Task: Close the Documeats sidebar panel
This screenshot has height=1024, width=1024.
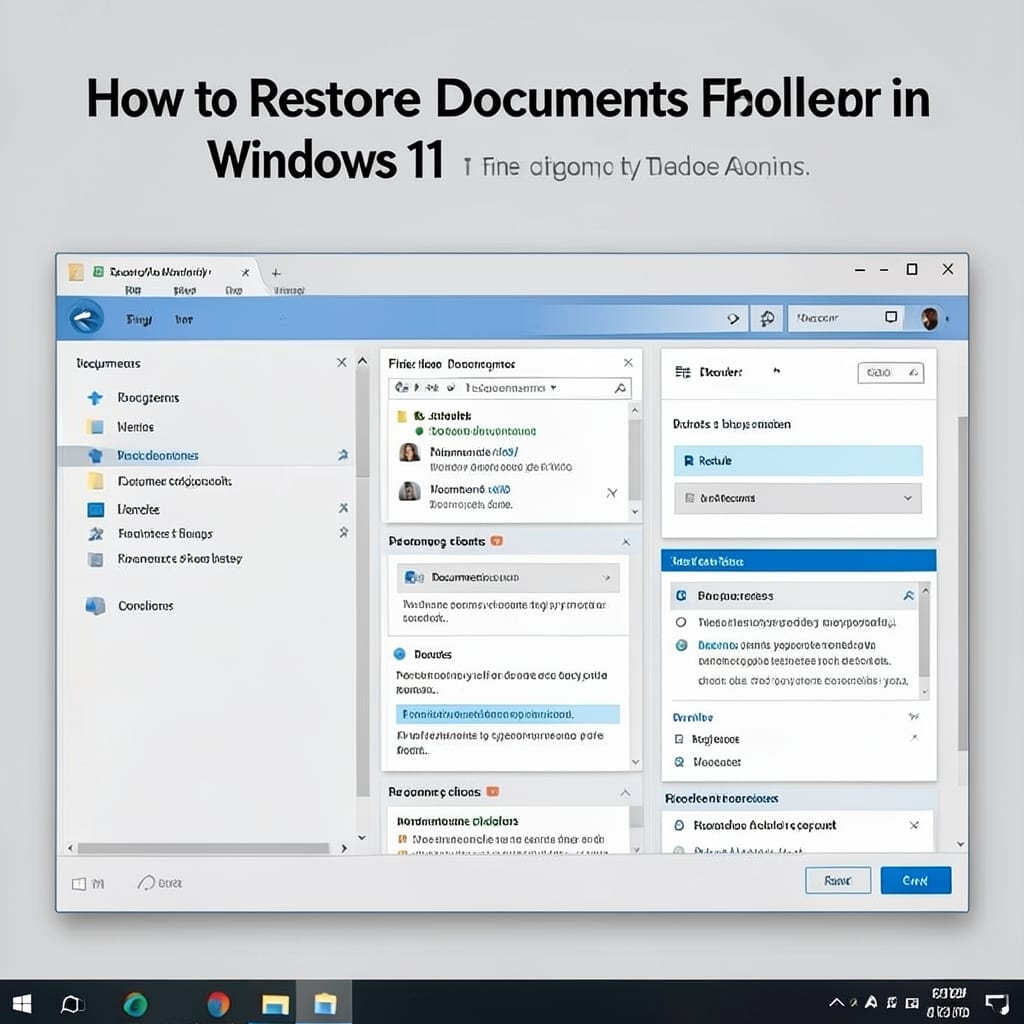Action: tap(342, 362)
